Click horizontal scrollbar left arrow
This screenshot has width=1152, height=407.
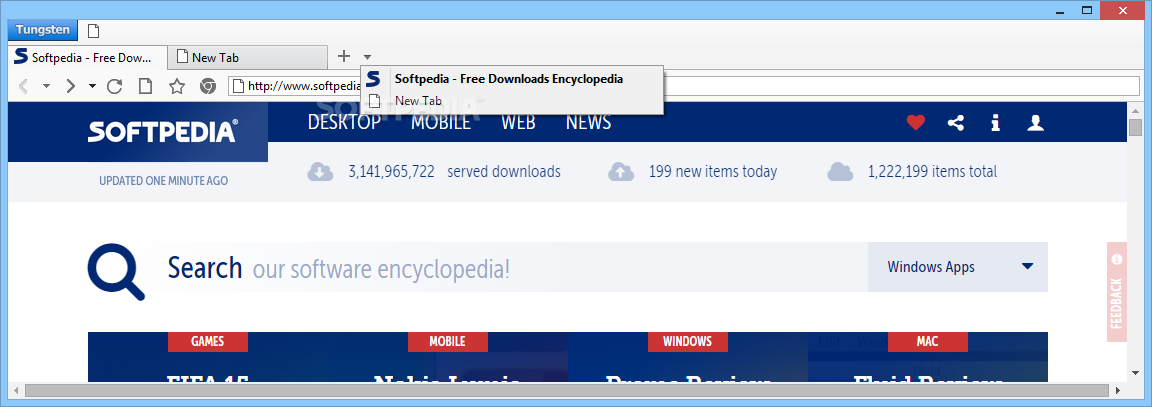pyautogui.click(x=15, y=390)
